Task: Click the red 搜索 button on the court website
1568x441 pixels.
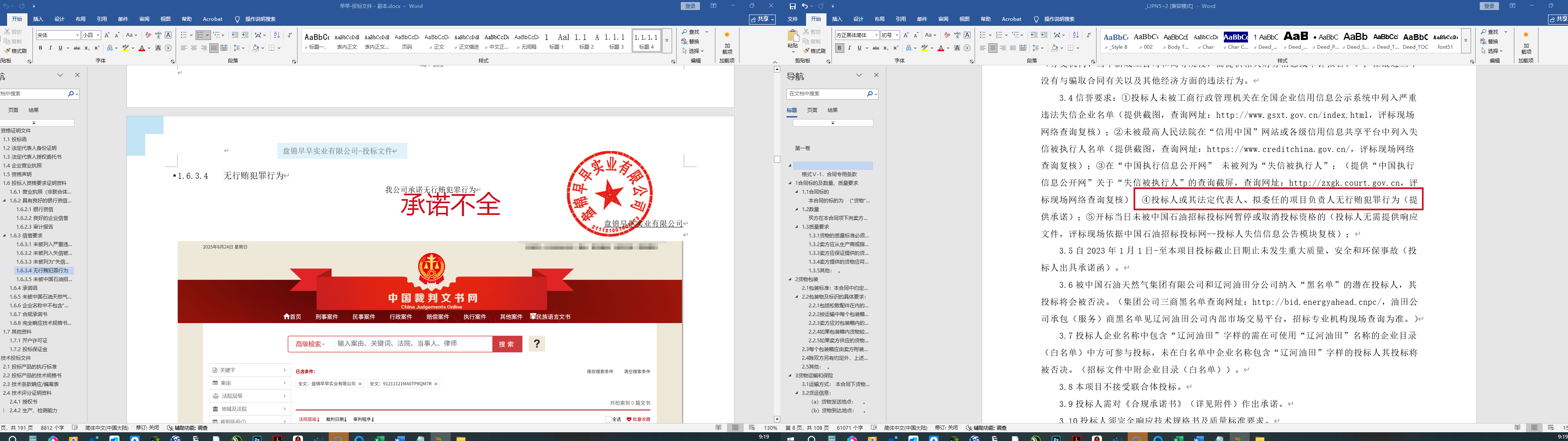Action: (506, 344)
